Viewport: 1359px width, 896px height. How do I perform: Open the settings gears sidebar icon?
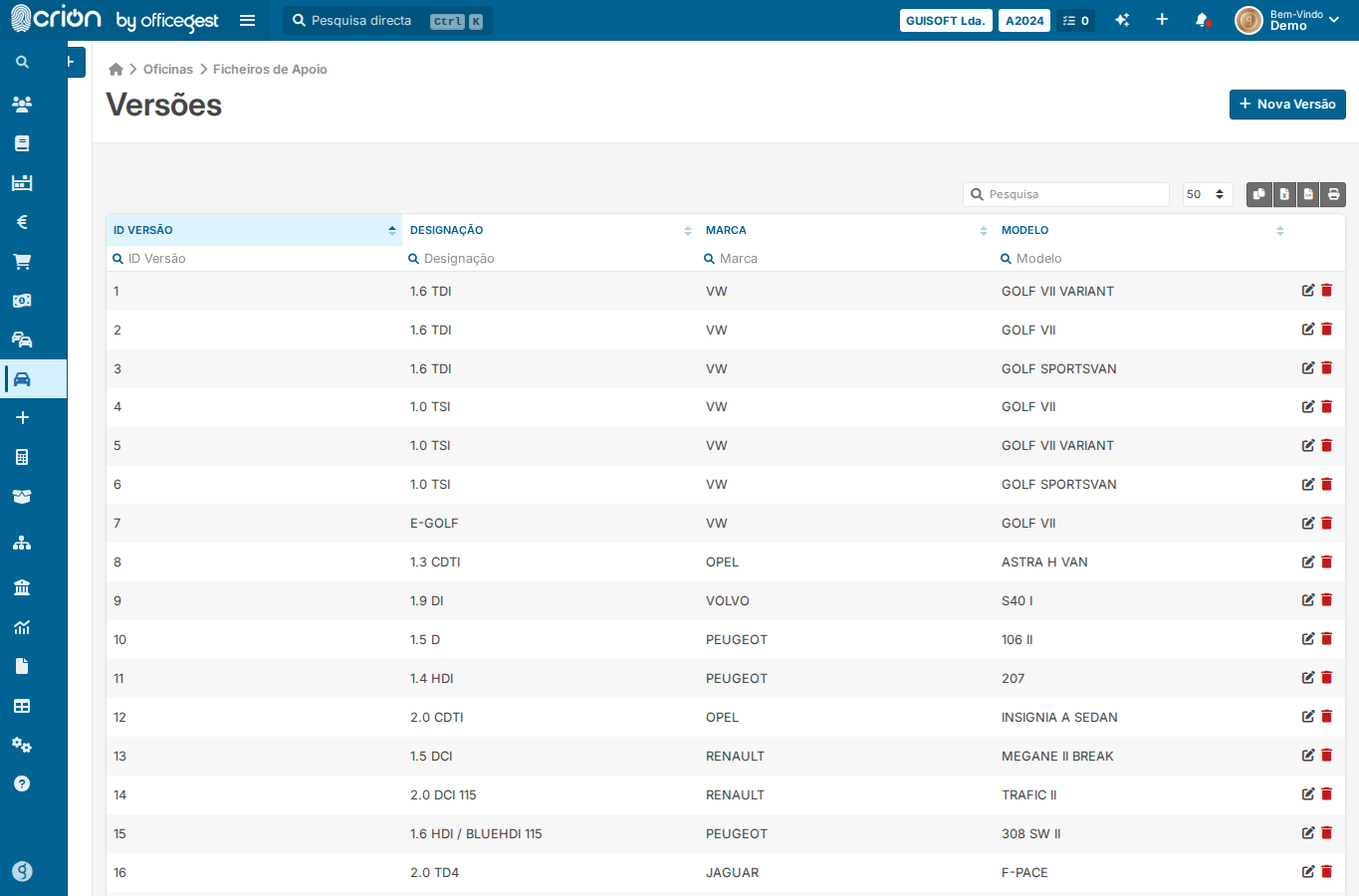click(22, 745)
